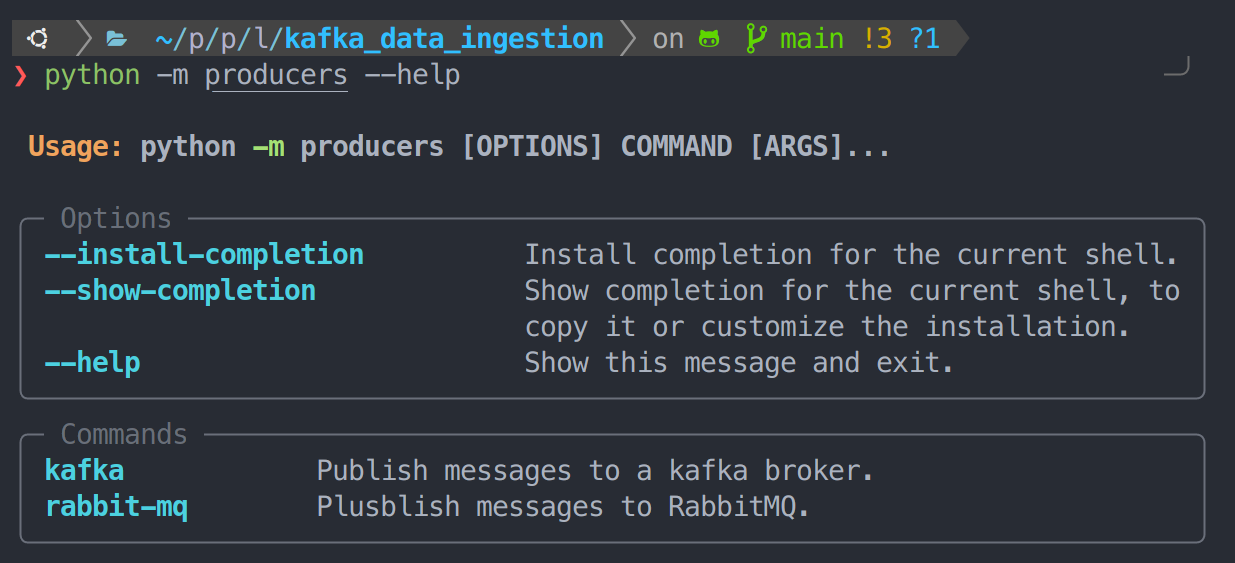1235x563 pixels.
Task: Click the python word in typed command
Action: coord(92,76)
